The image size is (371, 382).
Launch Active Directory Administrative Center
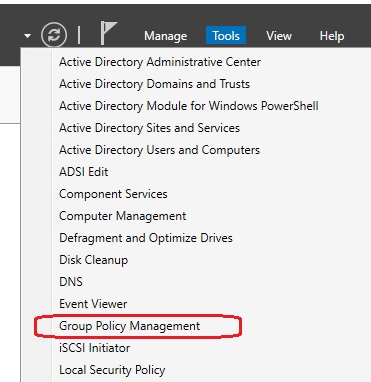pos(160,62)
